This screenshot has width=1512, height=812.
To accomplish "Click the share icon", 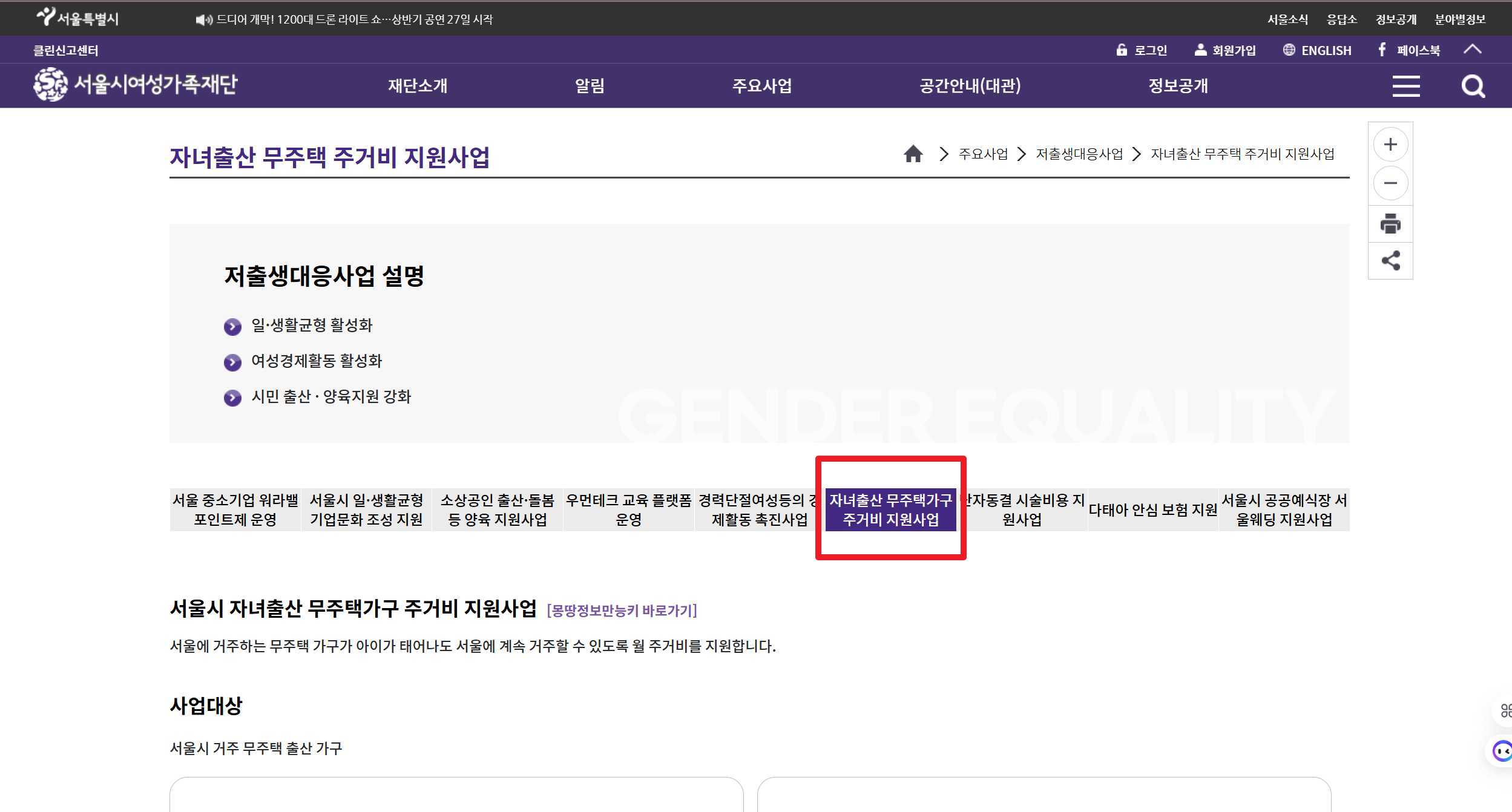I will coord(1390,261).
